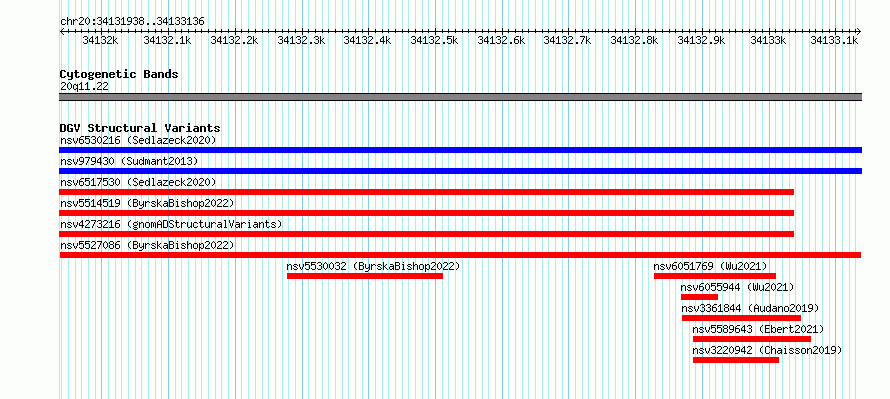The height and width of the screenshot is (399, 890).
Task: Select the blue nsv6530216 variant bar
Action: click(460, 150)
